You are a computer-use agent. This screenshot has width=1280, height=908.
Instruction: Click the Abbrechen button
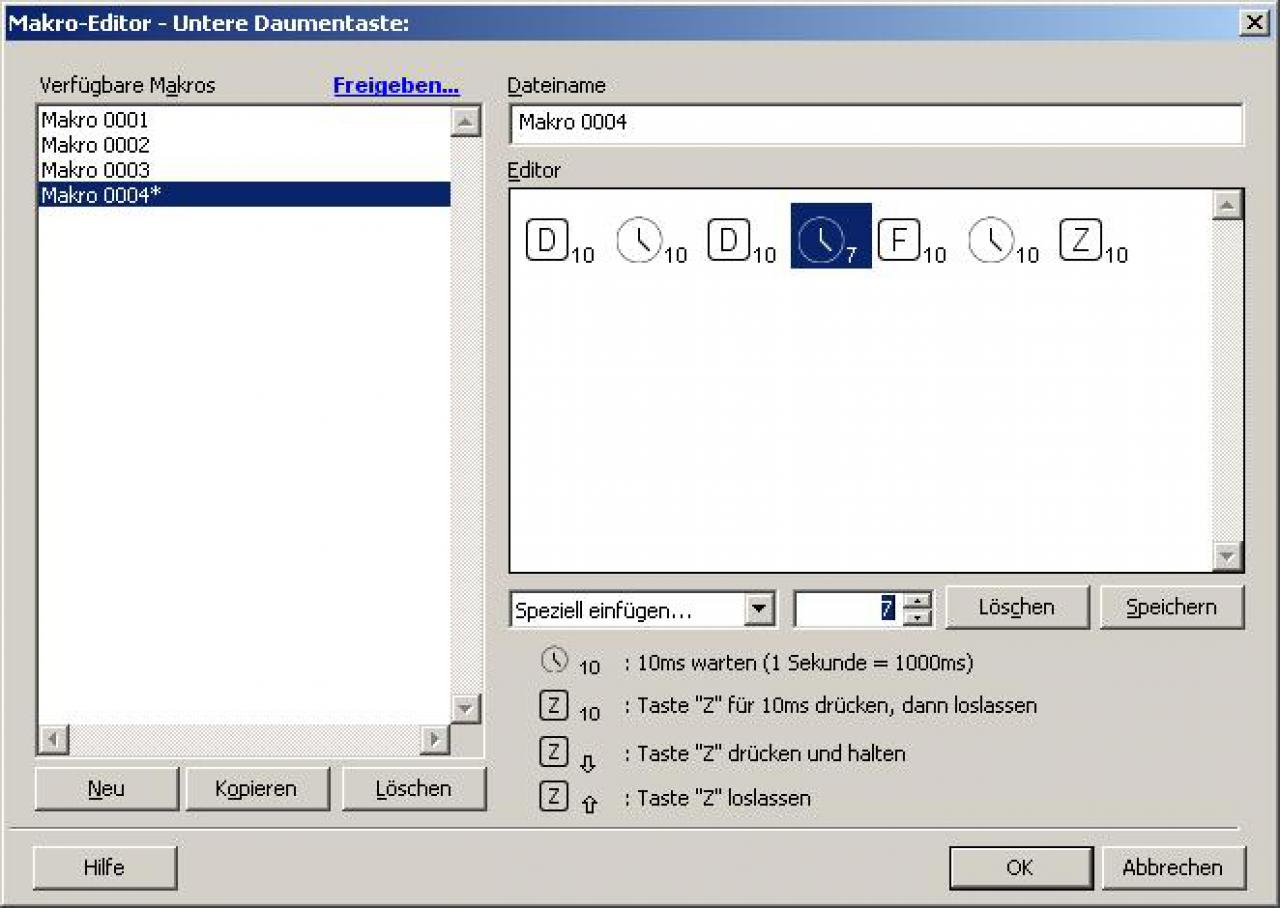click(x=1173, y=868)
